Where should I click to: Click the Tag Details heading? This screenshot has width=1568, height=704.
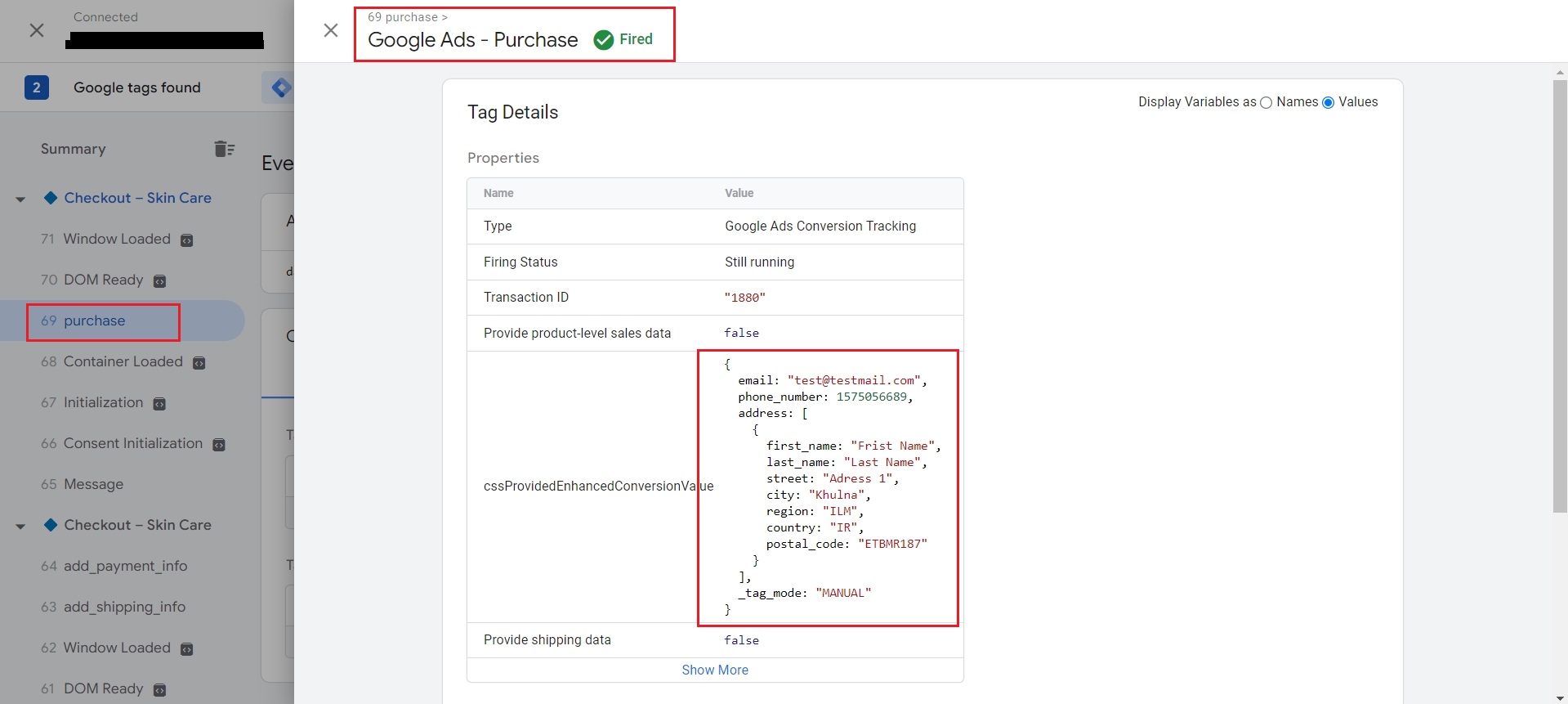[512, 112]
